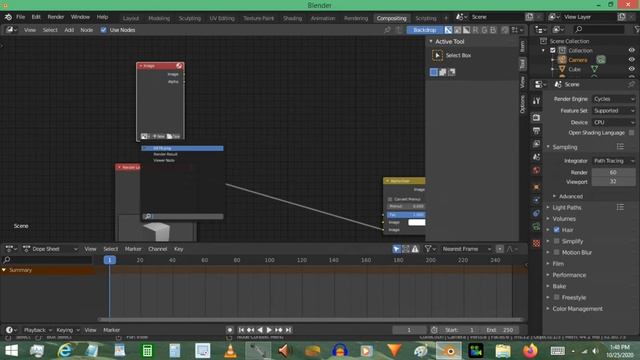
Task: Jump to the end frame button
Action: pyautogui.click(x=289, y=330)
